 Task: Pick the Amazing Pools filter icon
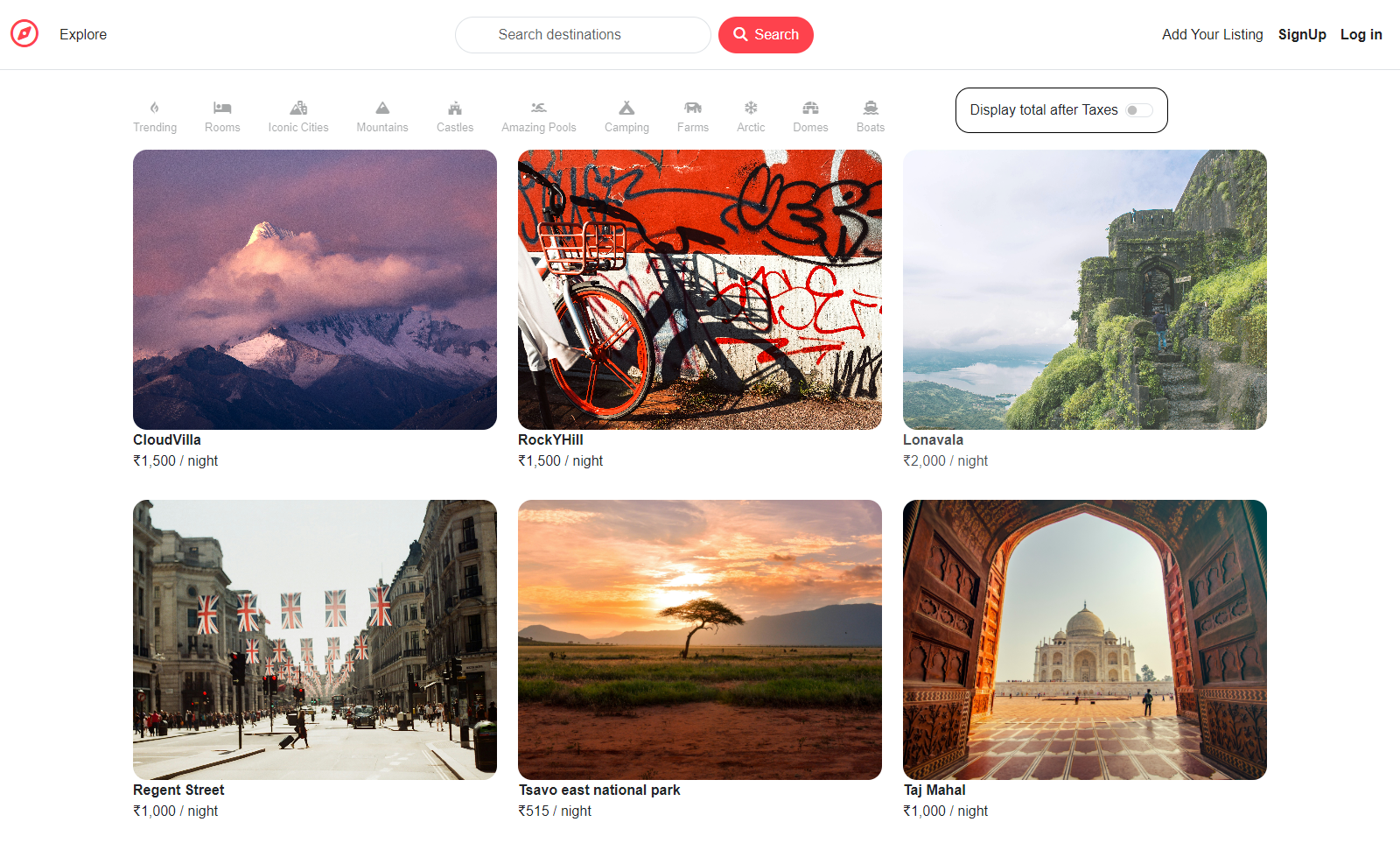pyautogui.click(x=539, y=108)
